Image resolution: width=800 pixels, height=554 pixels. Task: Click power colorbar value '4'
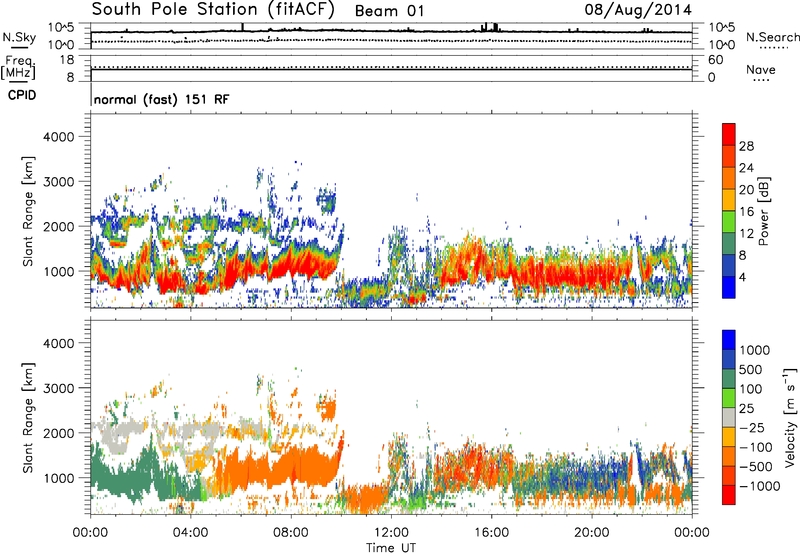coord(742,278)
